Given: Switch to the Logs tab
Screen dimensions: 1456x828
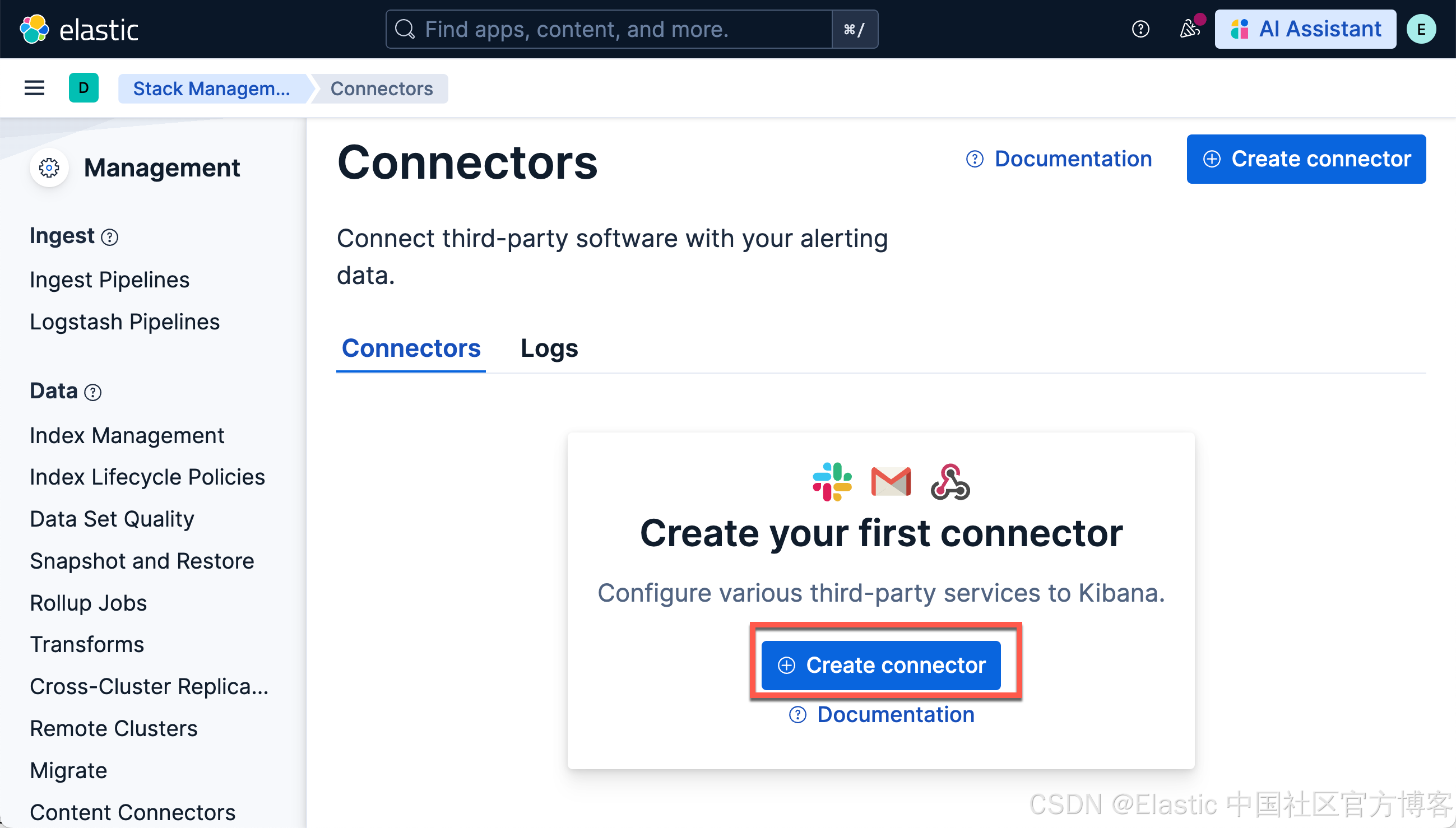Looking at the screenshot, I should [x=549, y=348].
